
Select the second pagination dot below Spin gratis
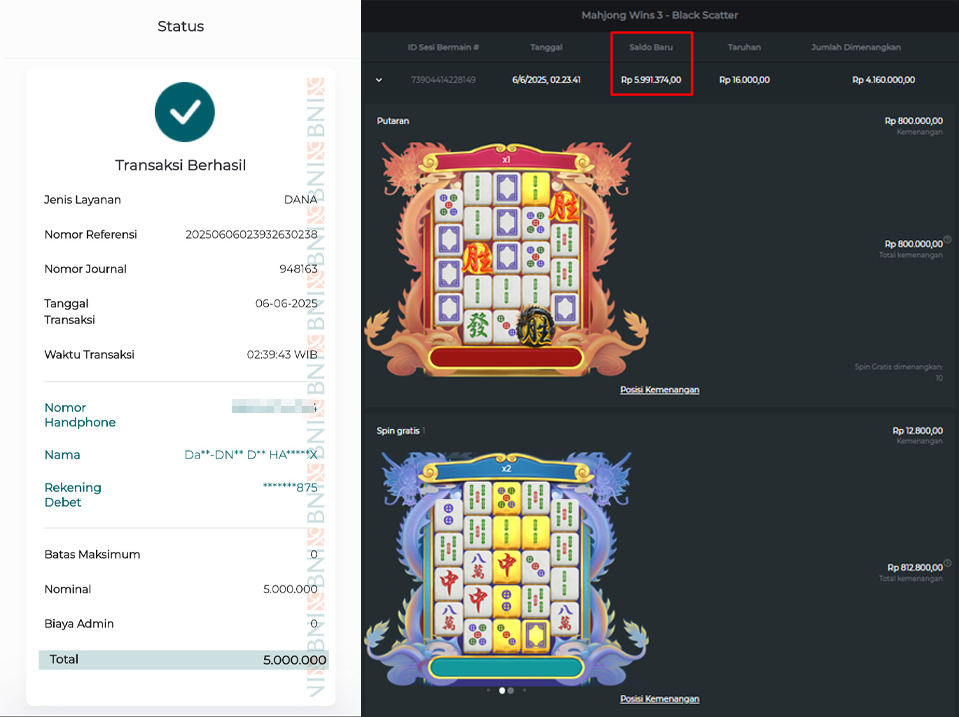(511, 690)
